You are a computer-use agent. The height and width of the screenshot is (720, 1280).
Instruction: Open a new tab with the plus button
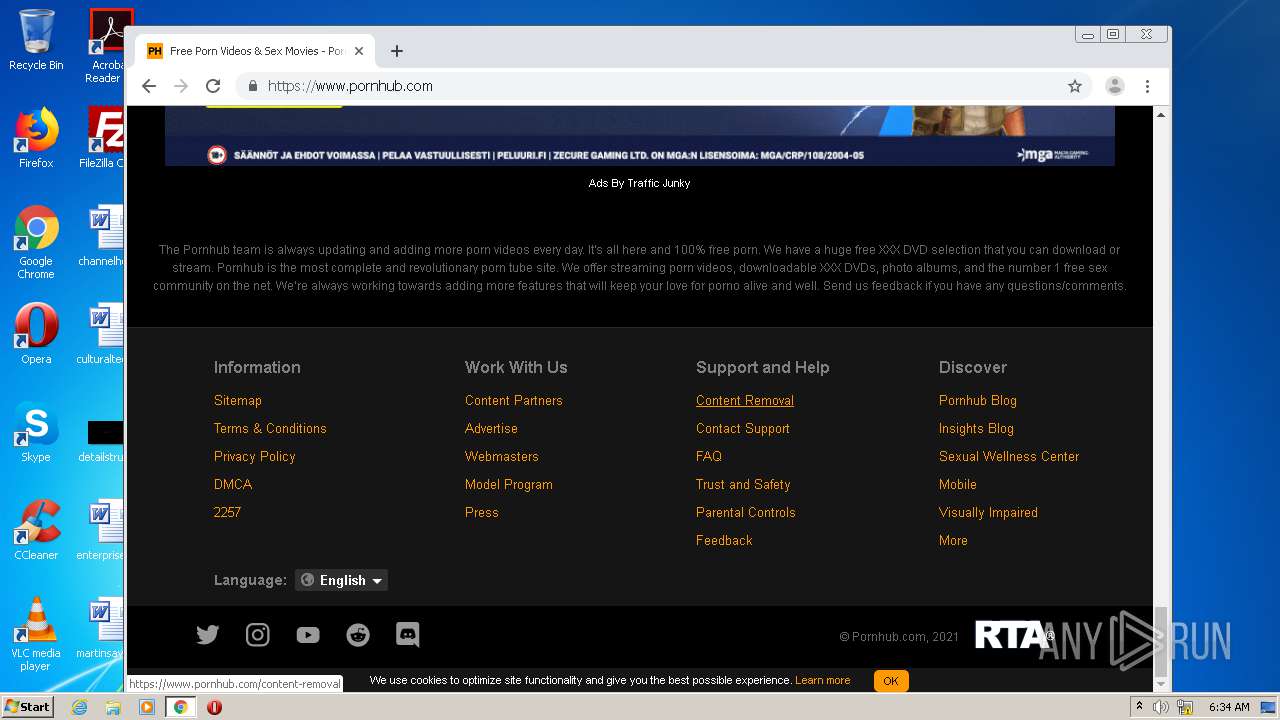click(397, 51)
